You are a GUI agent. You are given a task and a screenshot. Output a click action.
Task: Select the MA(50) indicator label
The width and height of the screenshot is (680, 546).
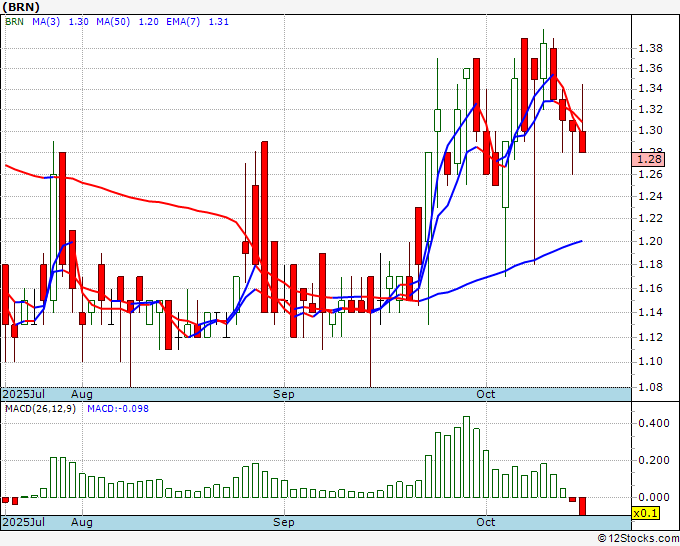113,22
